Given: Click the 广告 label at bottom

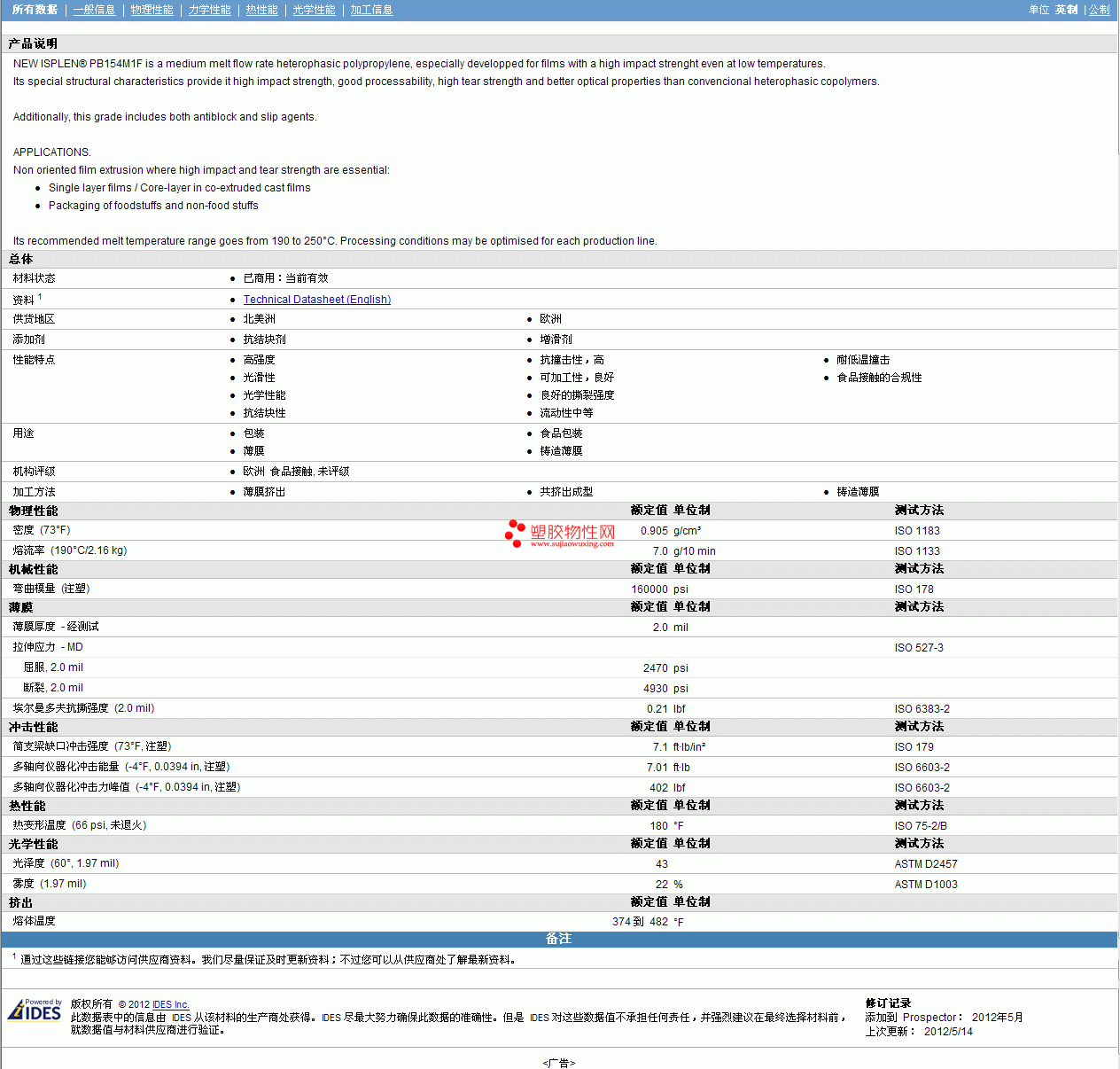Looking at the screenshot, I should click(559, 1063).
